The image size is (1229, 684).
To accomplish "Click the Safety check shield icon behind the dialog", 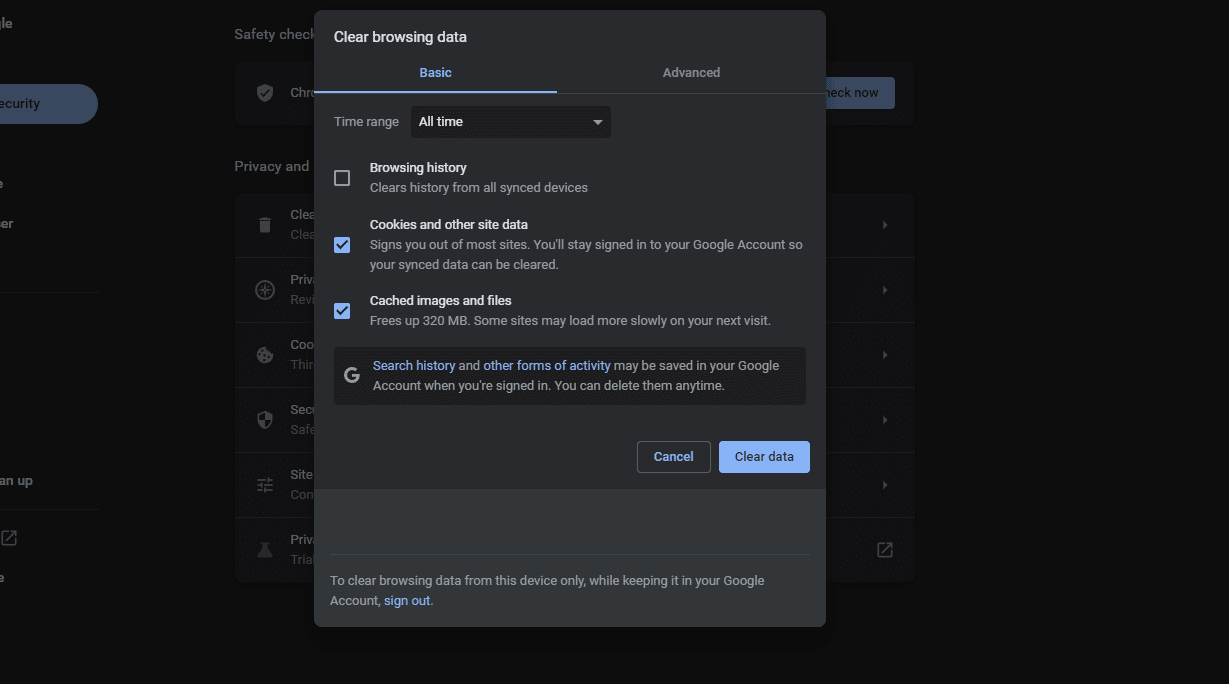I will (x=265, y=93).
